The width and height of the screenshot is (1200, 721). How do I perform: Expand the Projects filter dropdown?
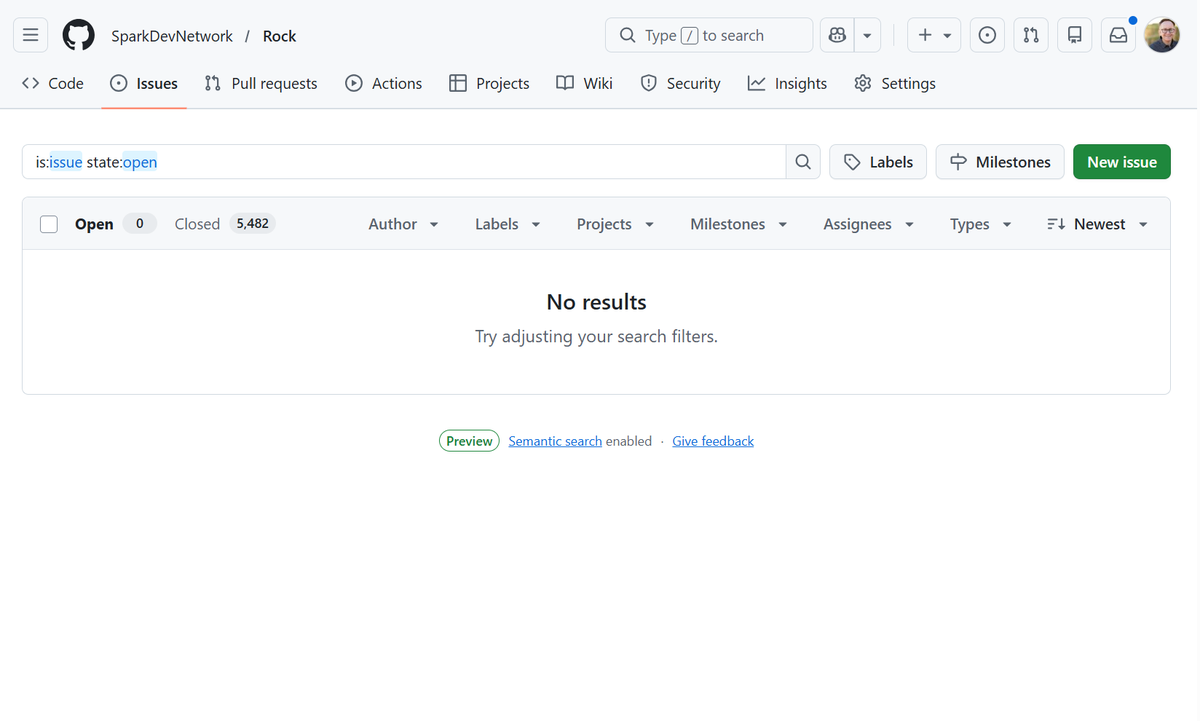click(616, 224)
